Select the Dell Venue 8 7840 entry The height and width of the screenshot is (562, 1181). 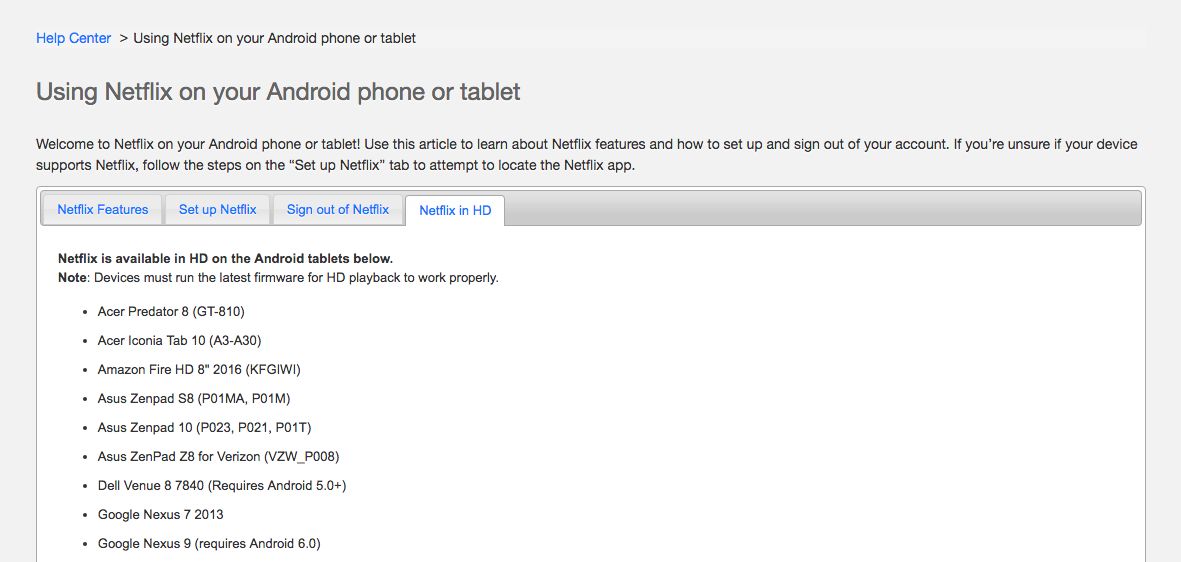221,485
